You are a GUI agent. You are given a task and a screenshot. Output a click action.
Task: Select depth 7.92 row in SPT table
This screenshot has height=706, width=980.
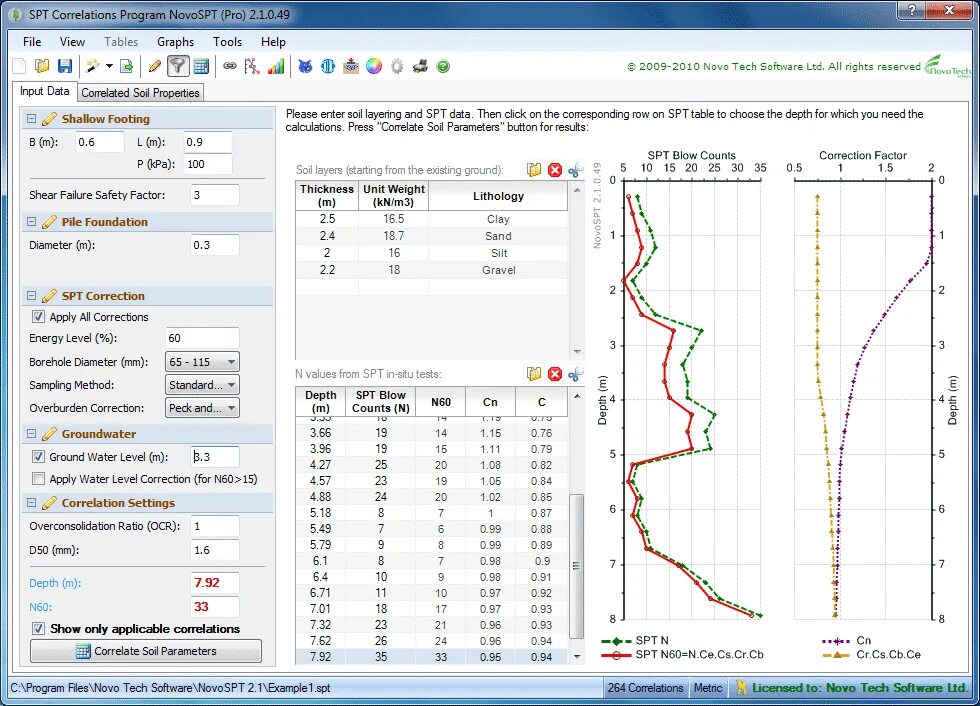point(432,657)
